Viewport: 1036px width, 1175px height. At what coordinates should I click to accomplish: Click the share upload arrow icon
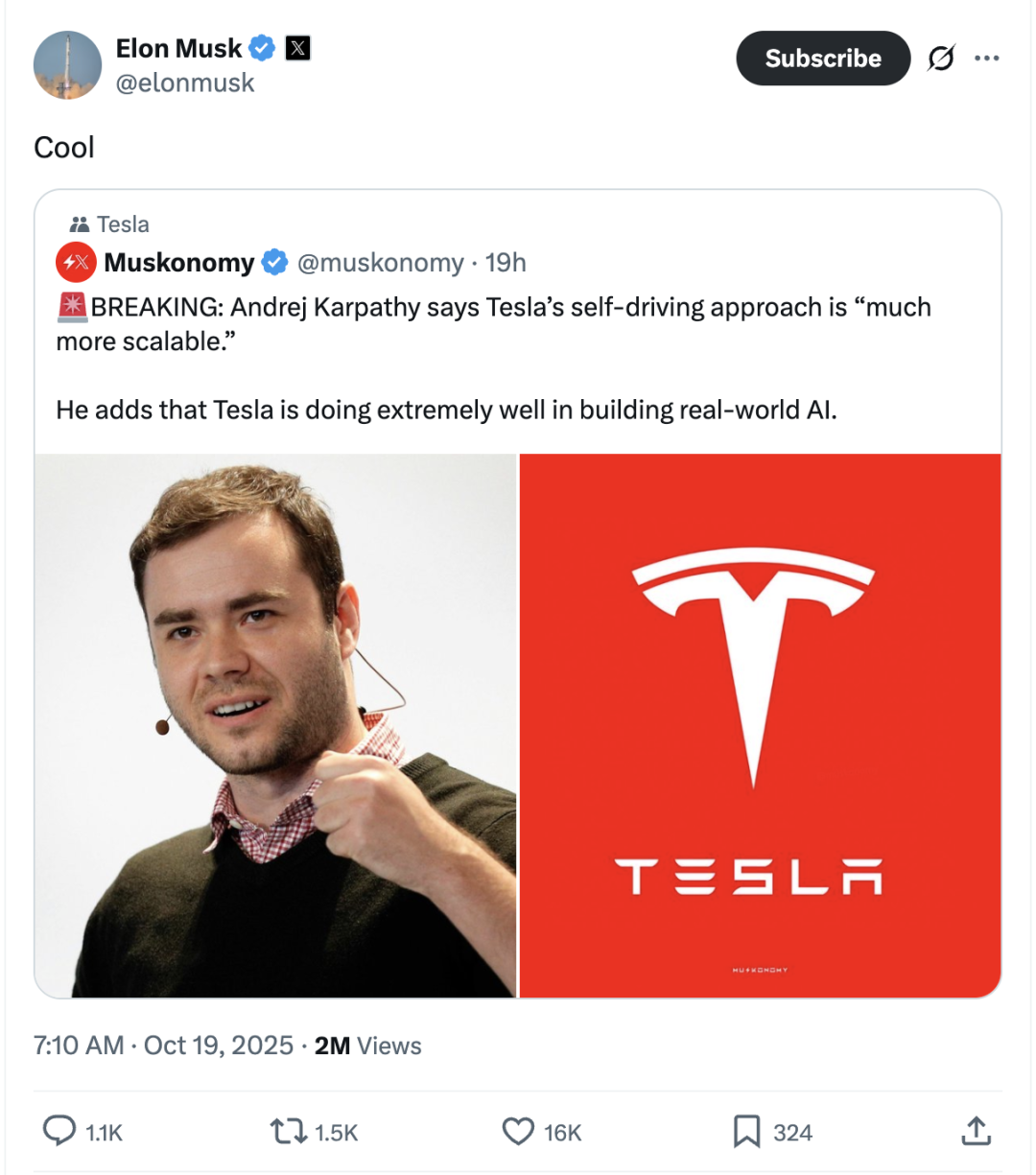coord(976,1132)
